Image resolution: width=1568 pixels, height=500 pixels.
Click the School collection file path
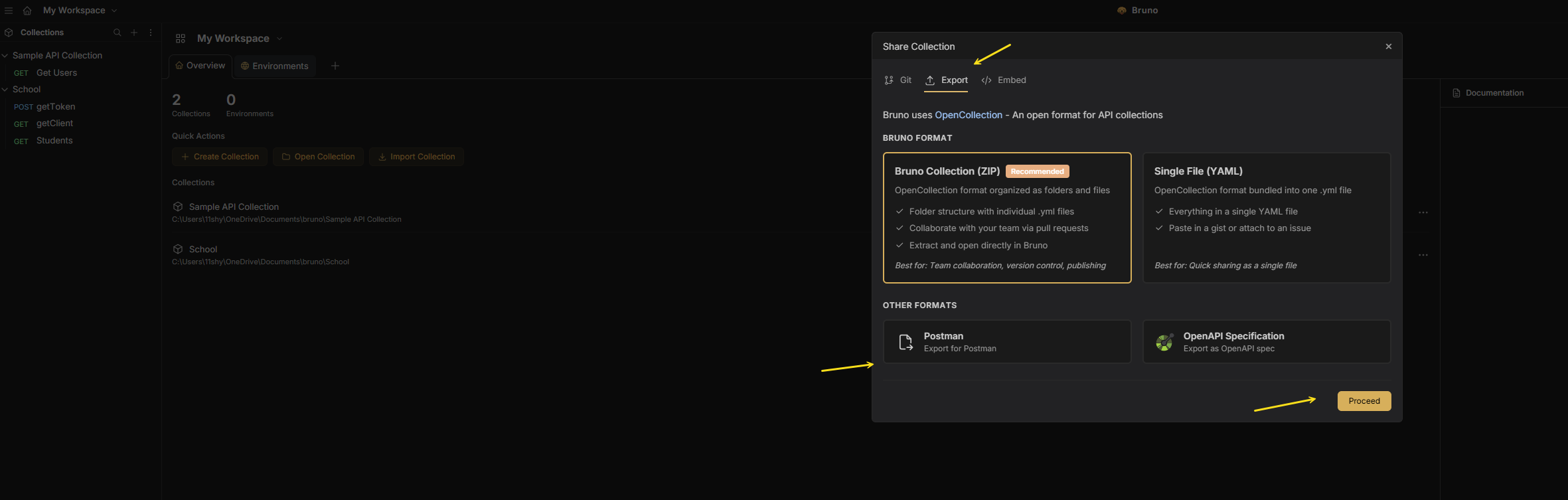point(261,262)
